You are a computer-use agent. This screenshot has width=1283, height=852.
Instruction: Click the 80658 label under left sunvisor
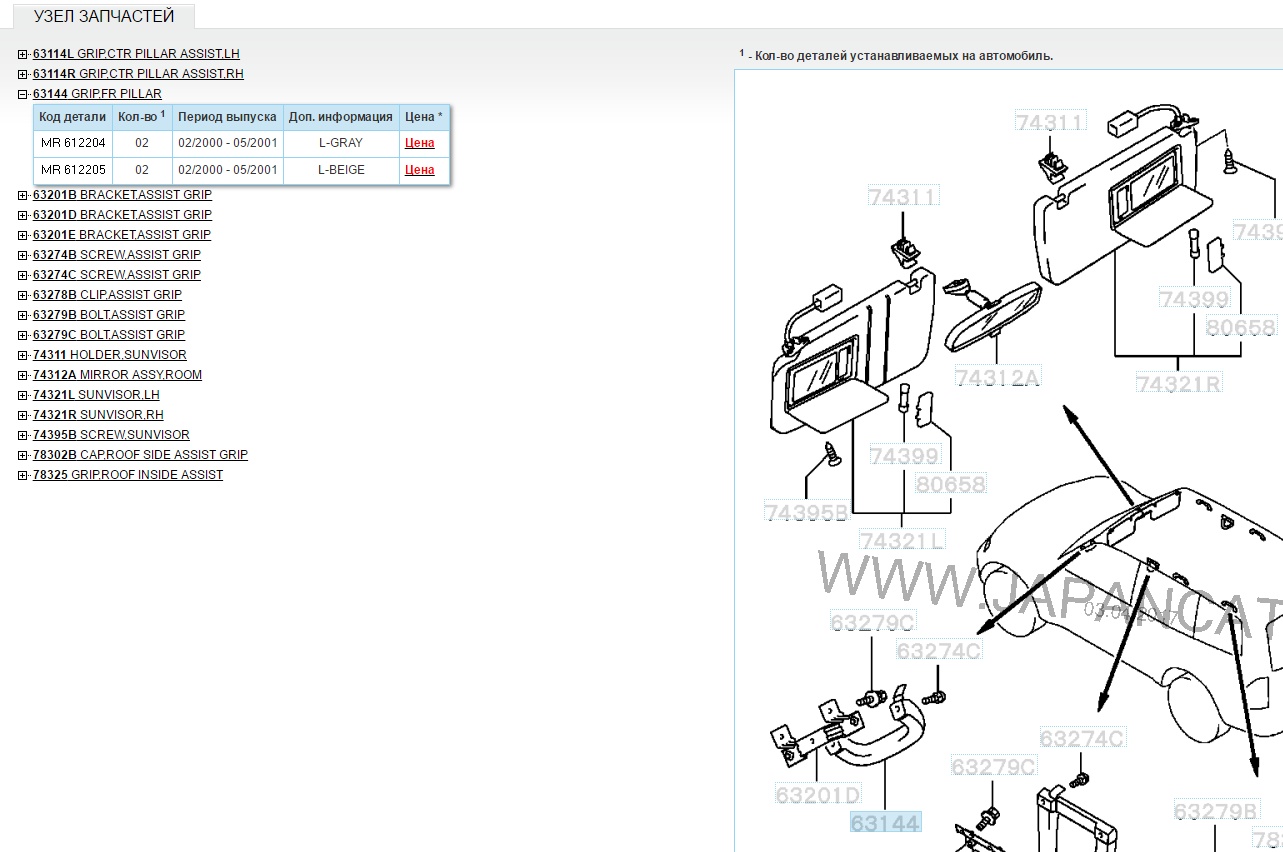coord(951,484)
